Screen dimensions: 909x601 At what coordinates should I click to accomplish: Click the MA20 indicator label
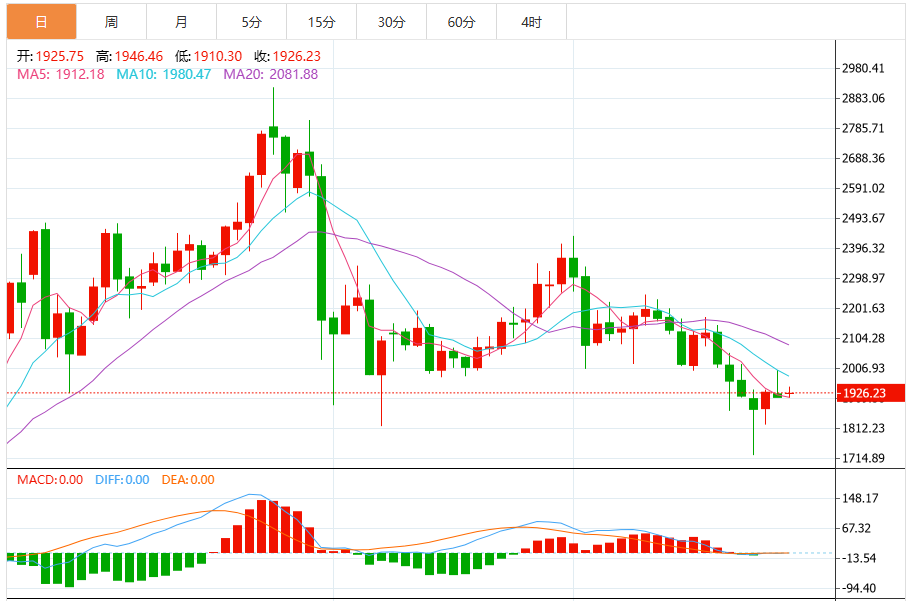tap(271, 74)
